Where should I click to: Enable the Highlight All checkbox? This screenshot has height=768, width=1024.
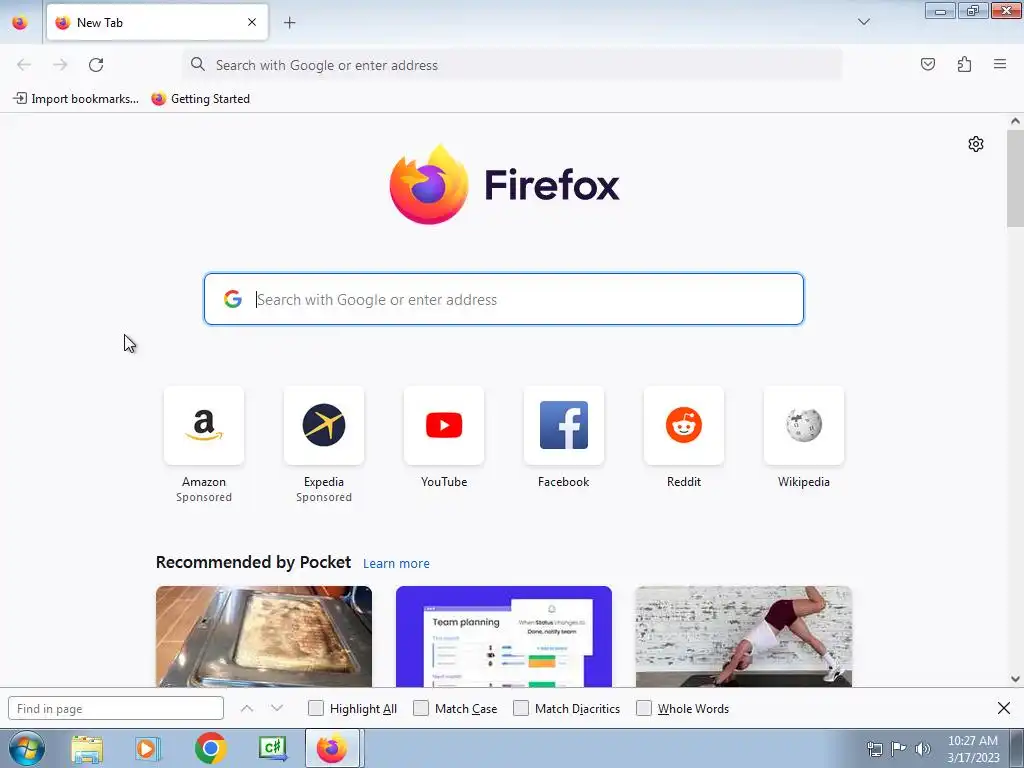pos(316,709)
